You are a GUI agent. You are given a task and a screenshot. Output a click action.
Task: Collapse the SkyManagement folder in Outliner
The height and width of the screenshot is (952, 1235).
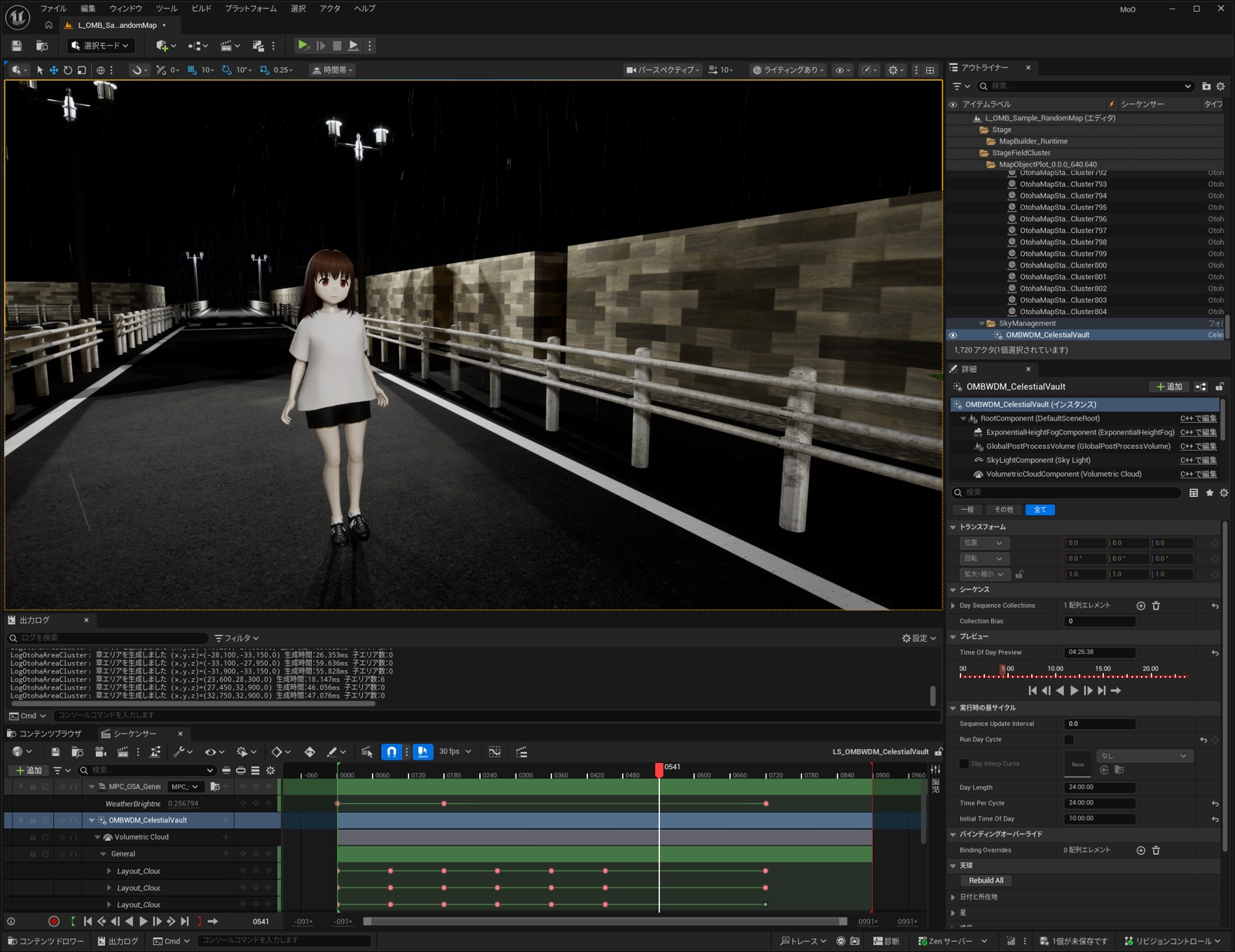coord(982,324)
